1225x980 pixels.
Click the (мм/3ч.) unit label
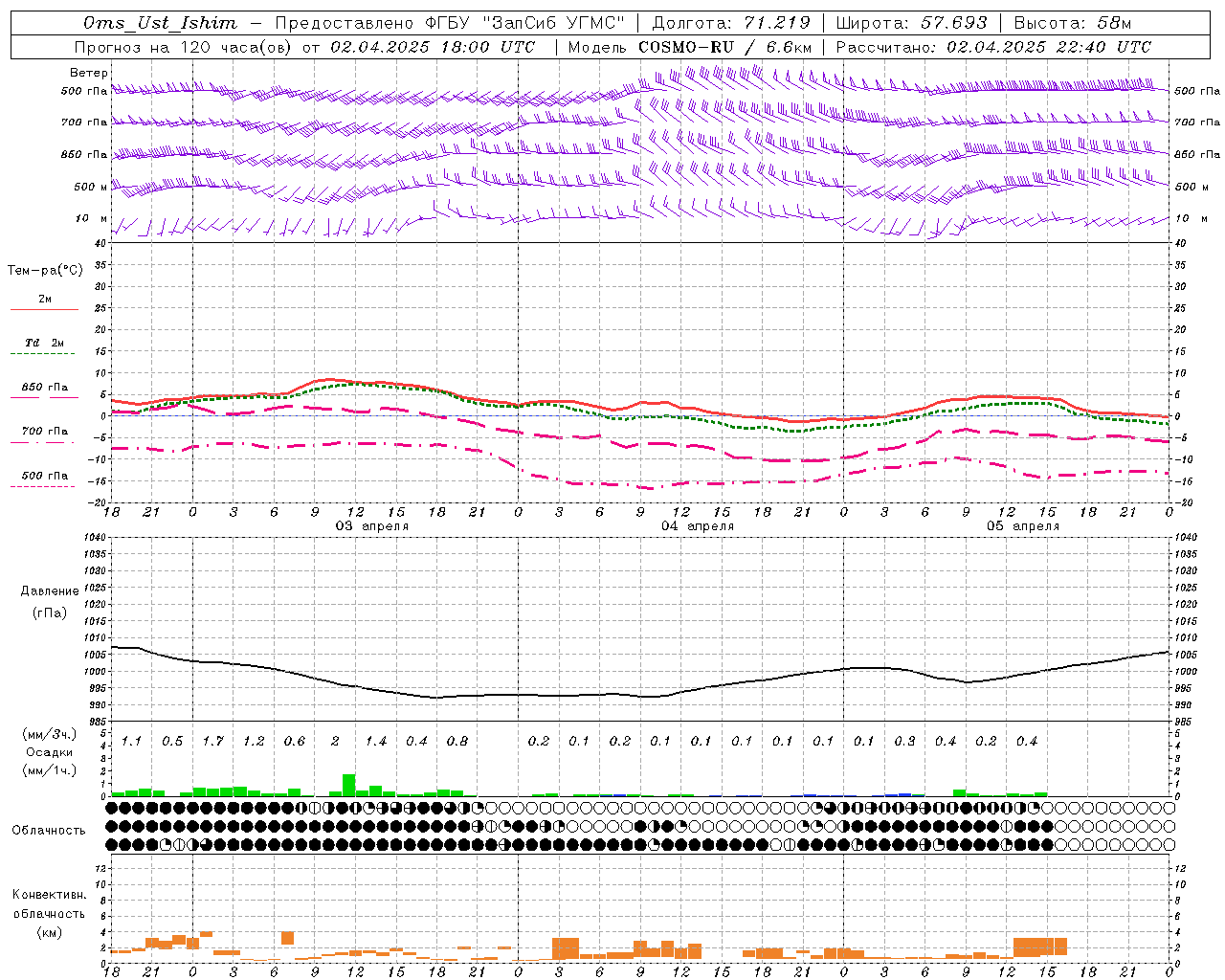click(x=49, y=735)
